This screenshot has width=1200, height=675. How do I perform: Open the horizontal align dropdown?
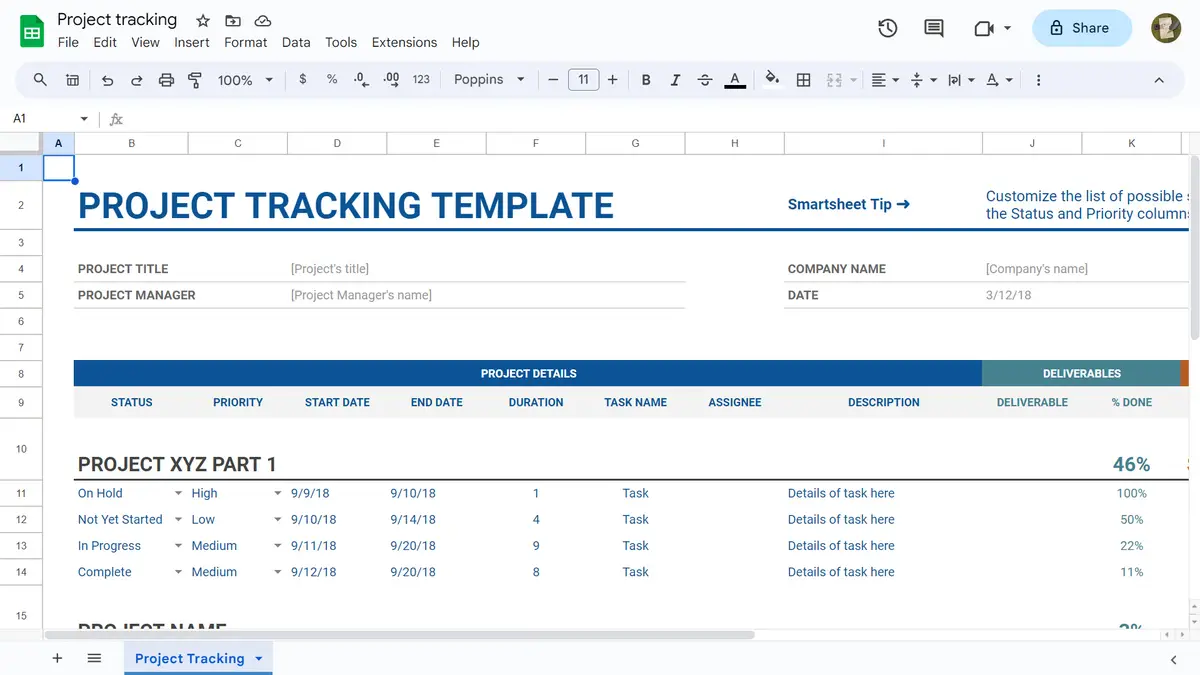(x=885, y=80)
